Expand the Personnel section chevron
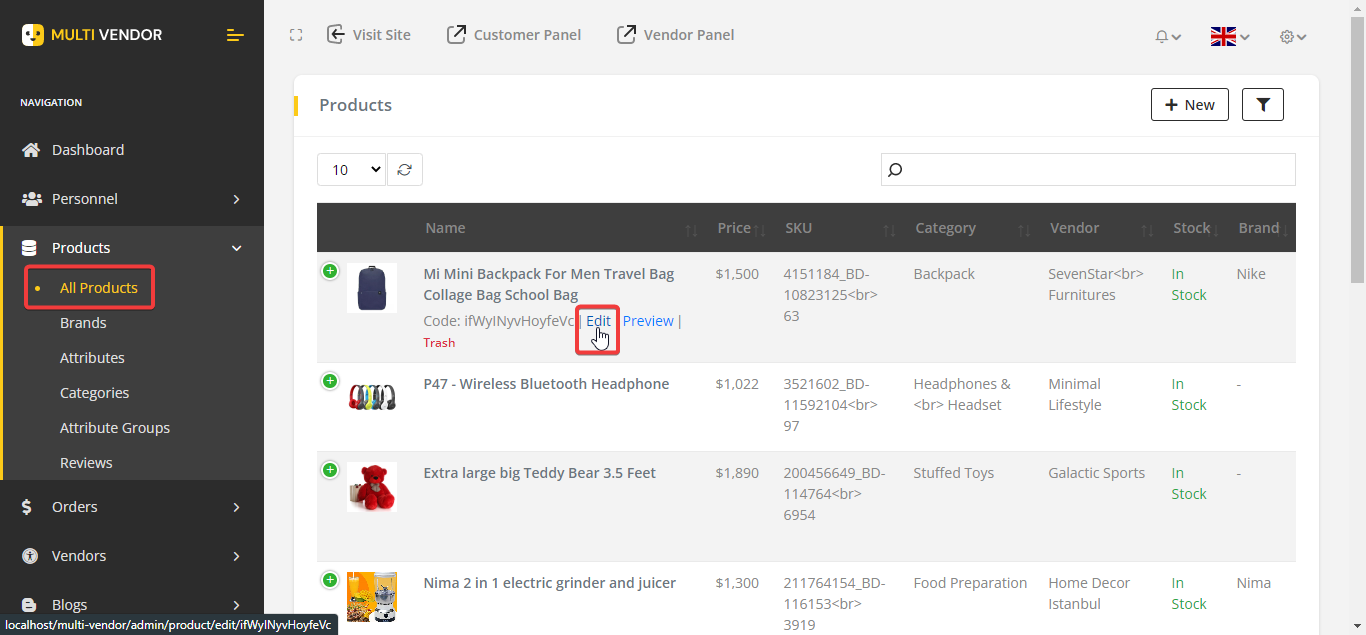 (236, 199)
